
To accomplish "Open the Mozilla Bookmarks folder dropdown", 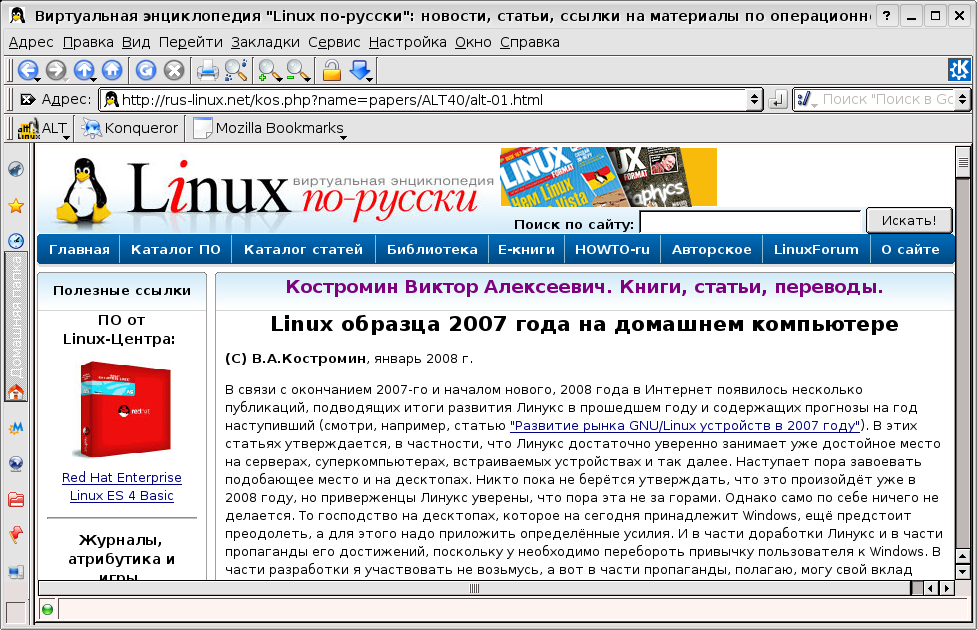I will click(270, 128).
